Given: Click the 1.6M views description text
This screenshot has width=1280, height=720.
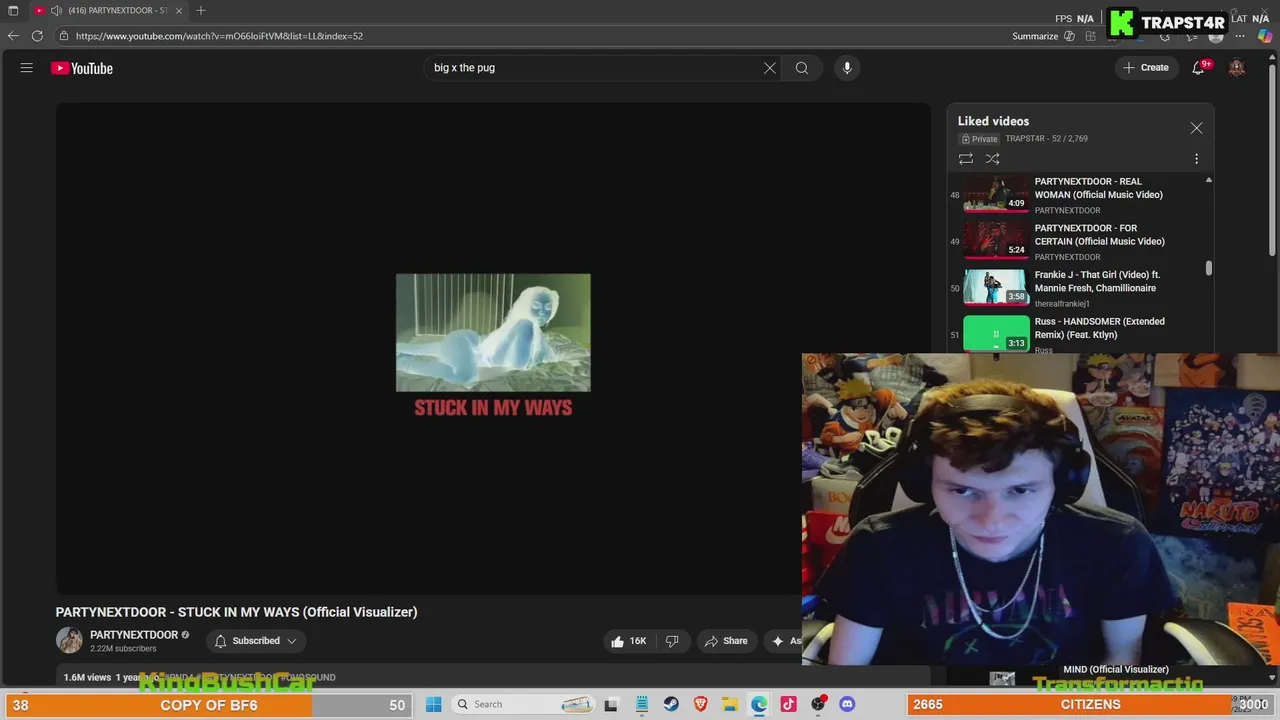Looking at the screenshot, I should (x=87, y=677).
